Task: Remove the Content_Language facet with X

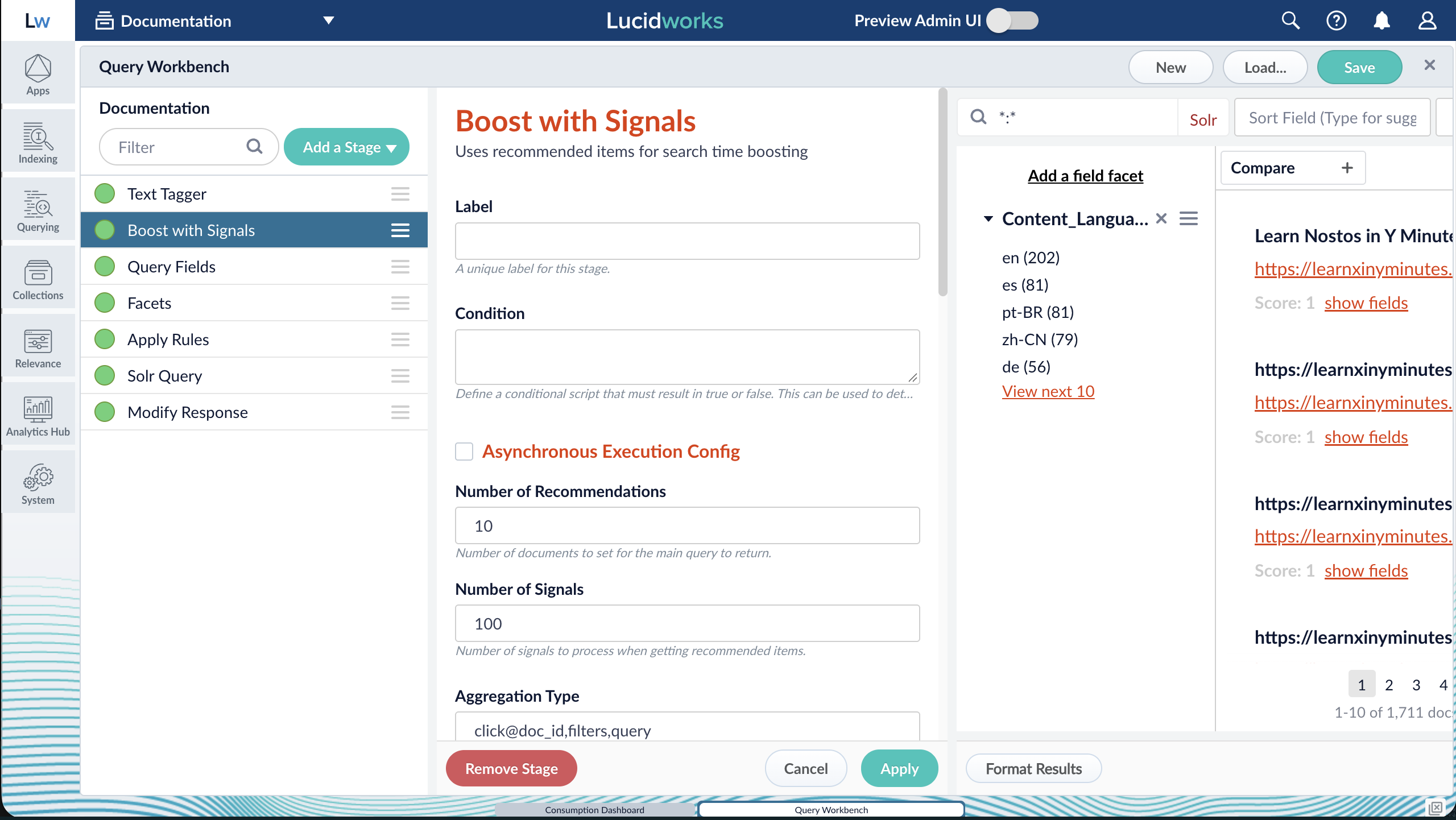Action: pos(1161,218)
